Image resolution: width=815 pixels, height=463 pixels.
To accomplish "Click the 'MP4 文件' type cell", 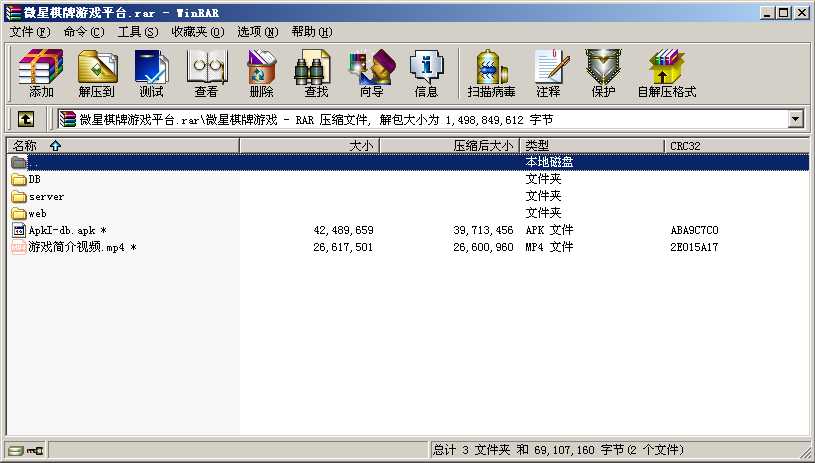I will click(549, 247).
